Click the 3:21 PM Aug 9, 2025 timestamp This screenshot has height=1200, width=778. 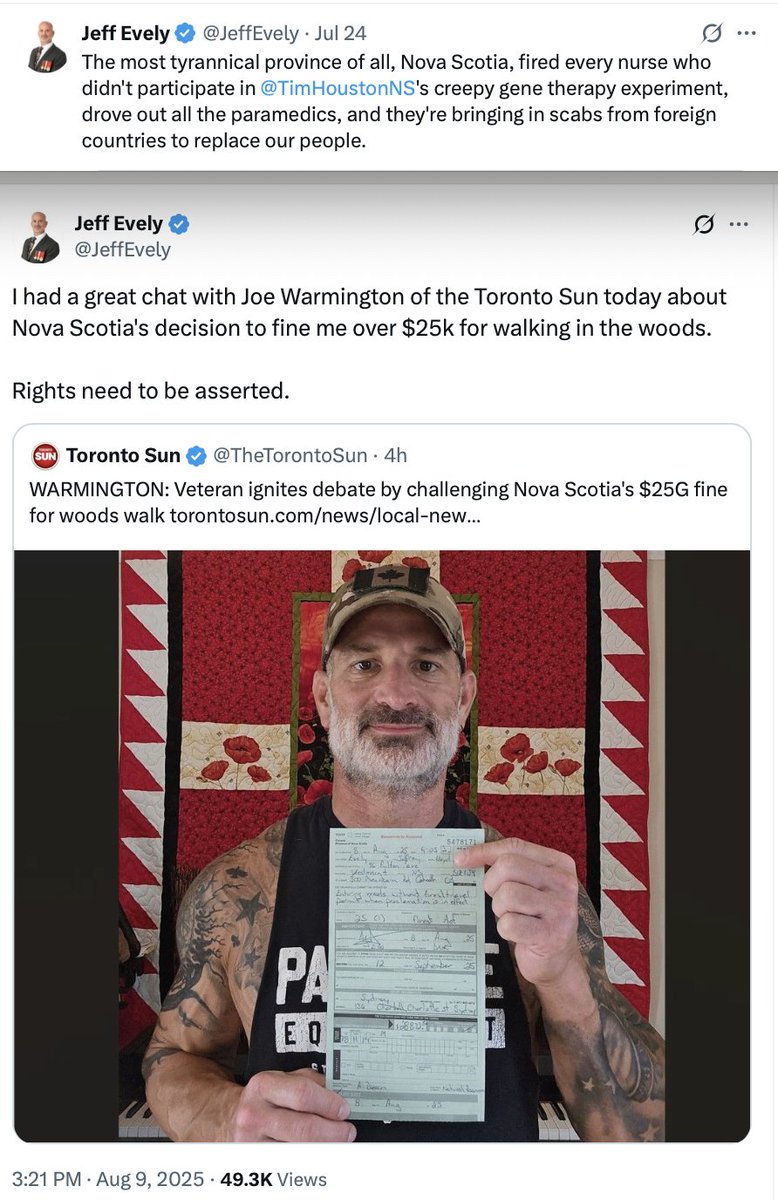tap(108, 1179)
